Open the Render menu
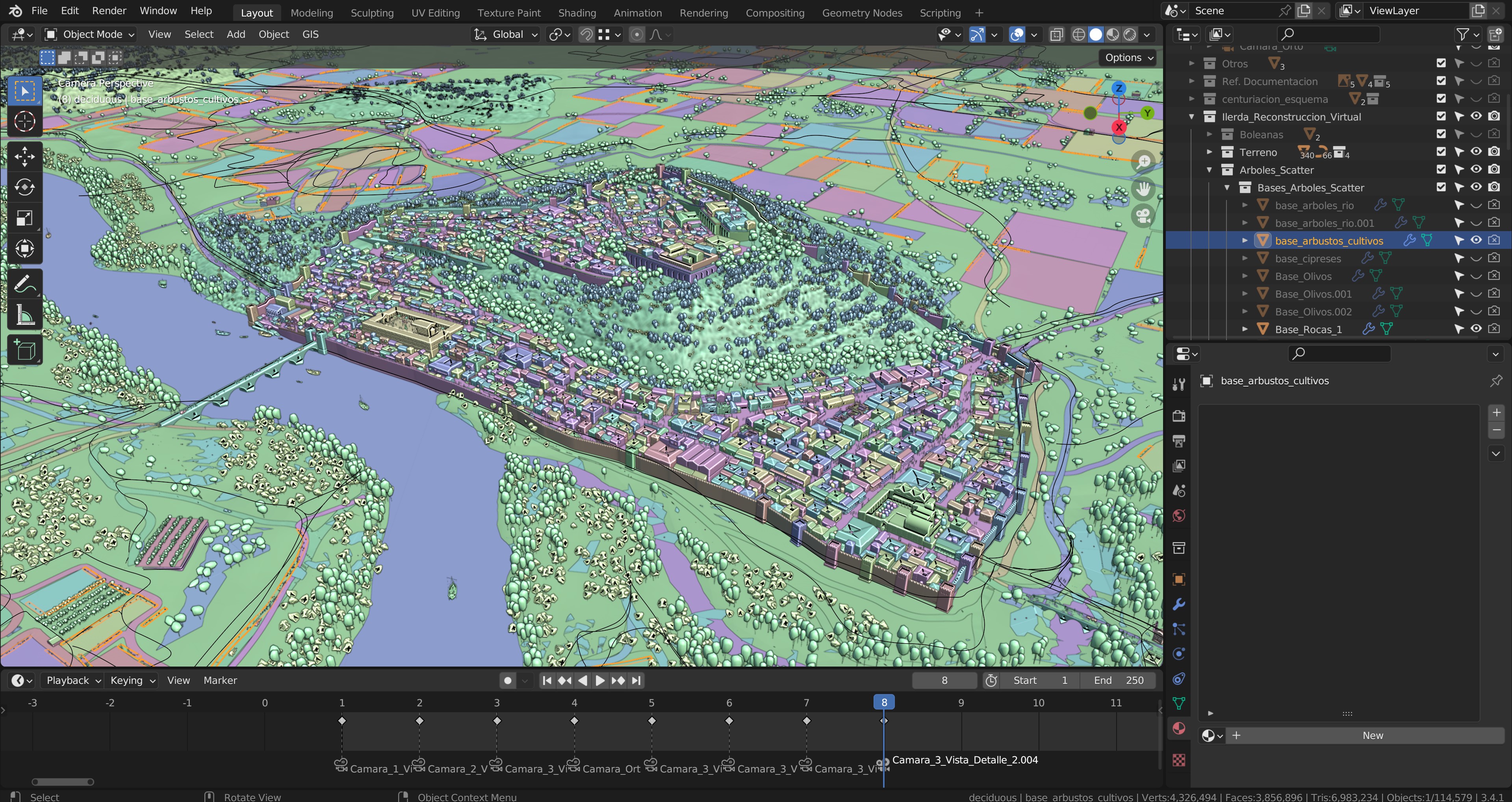Viewport: 1512px width, 802px height. (x=109, y=11)
